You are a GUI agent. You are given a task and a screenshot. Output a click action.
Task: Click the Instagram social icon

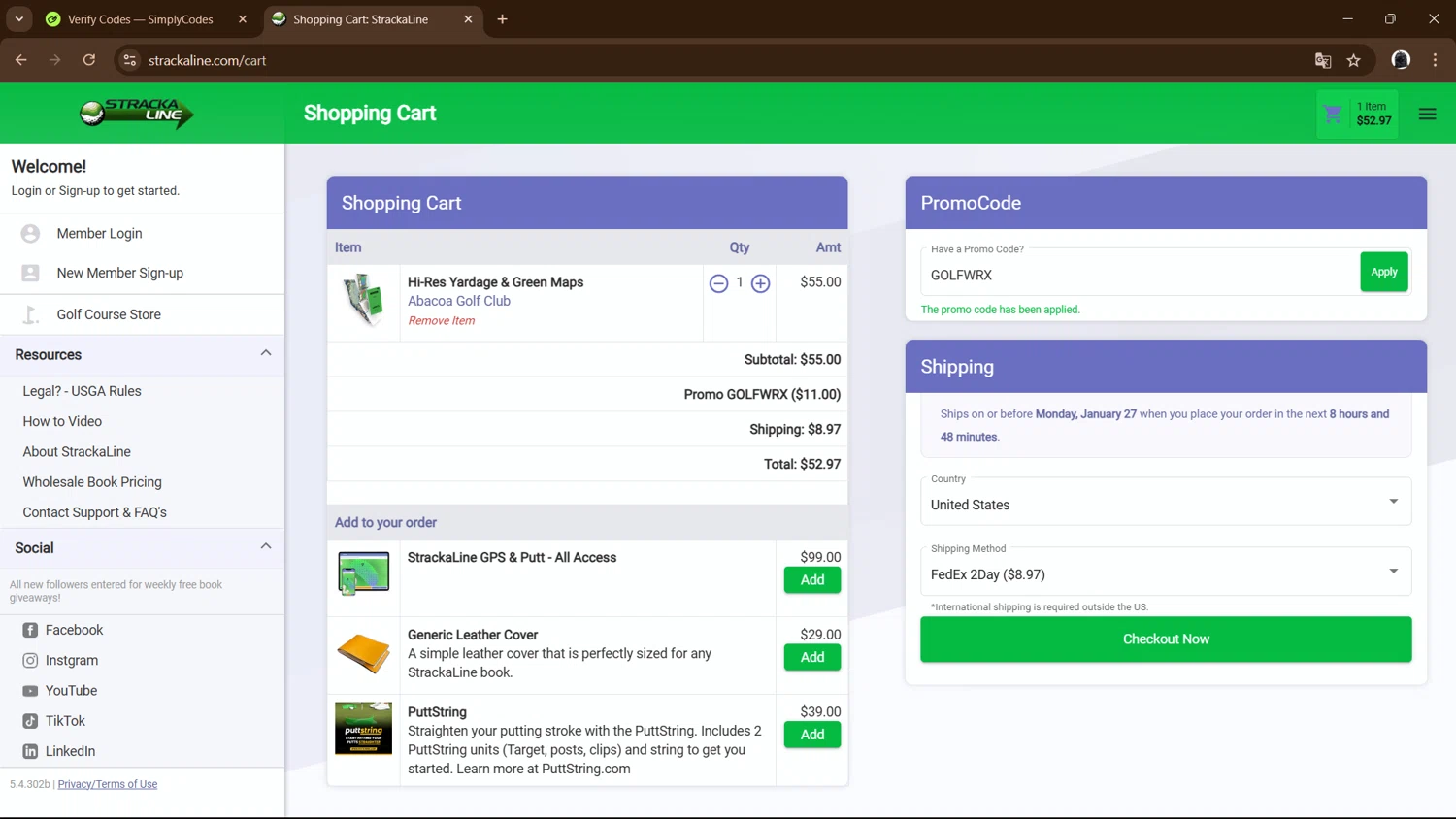pos(30,660)
